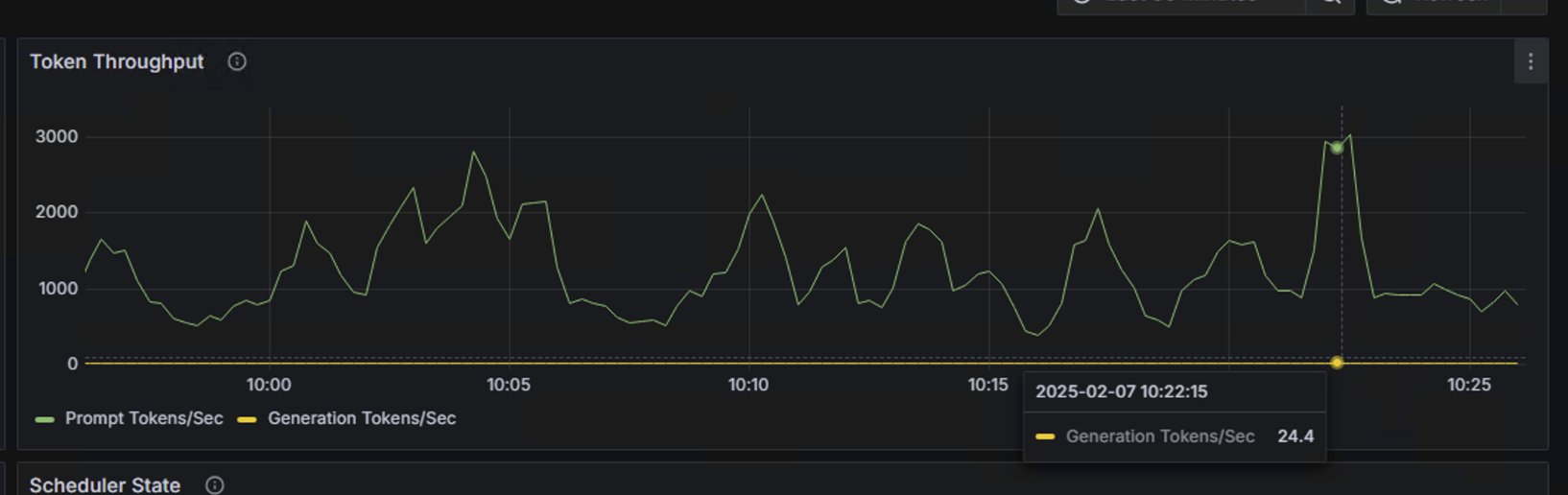1568x495 pixels.
Task: Click the 1000 y-axis label
Action: pos(58,289)
